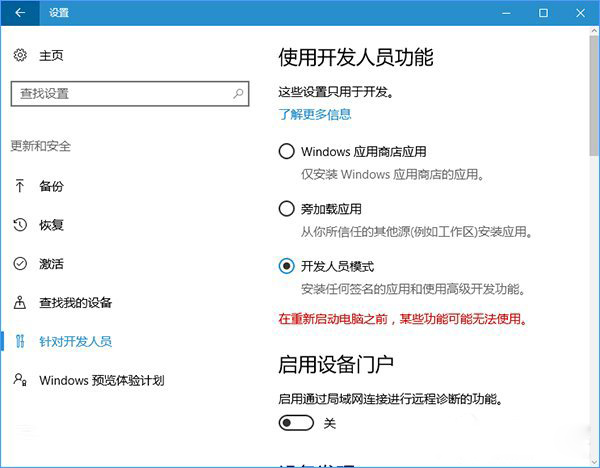
Task: Click the developer sliders icon in sidebar
Action: [x=20, y=341]
